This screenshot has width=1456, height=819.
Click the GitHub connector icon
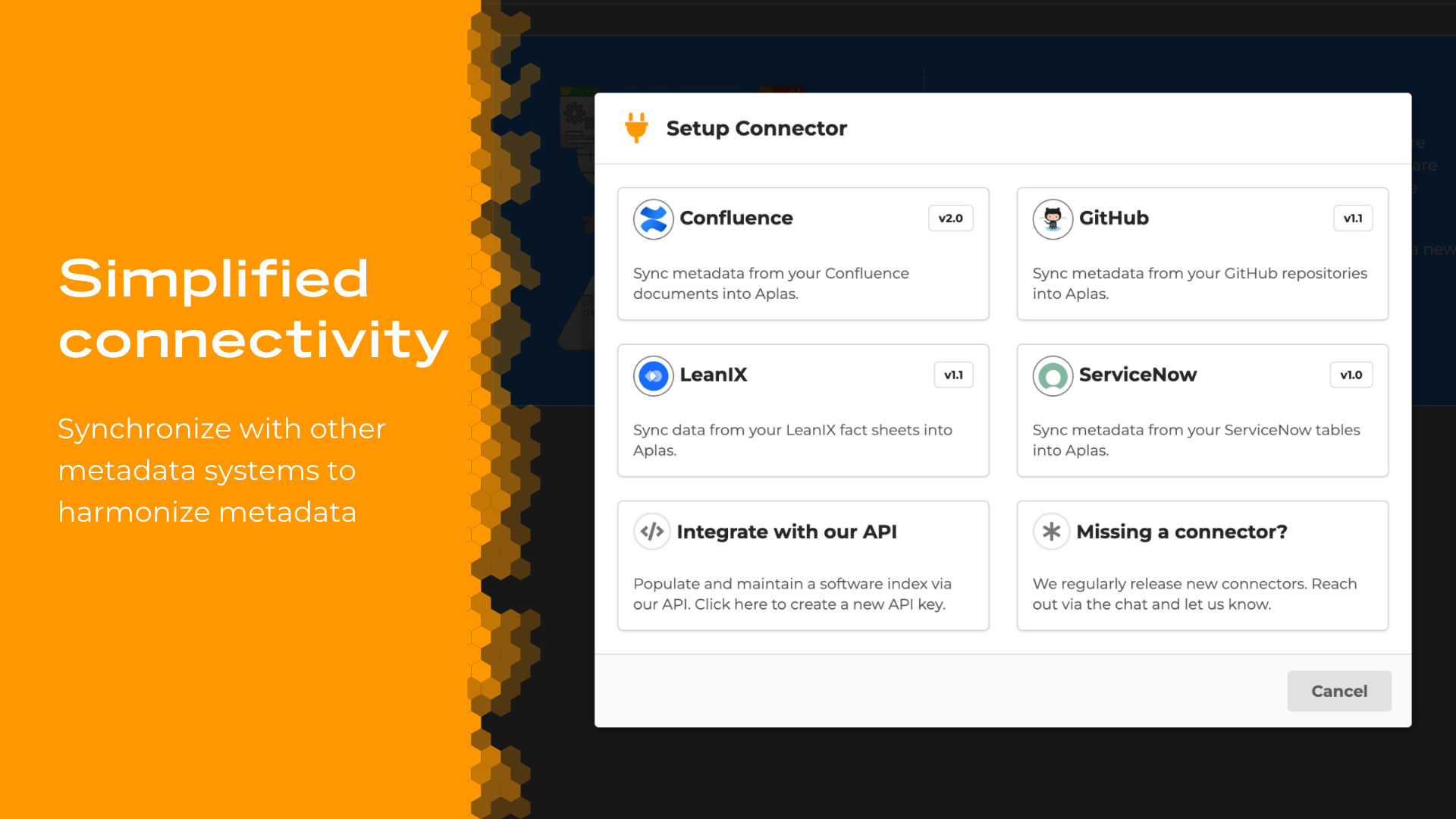1052,219
